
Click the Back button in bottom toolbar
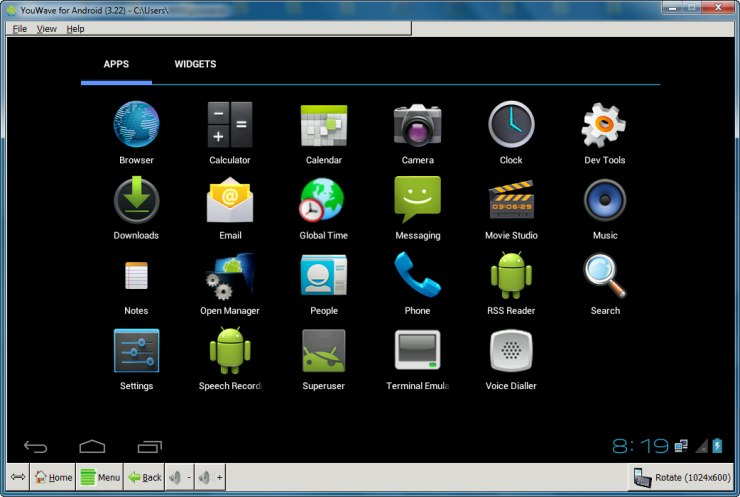[x=144, y=477]
